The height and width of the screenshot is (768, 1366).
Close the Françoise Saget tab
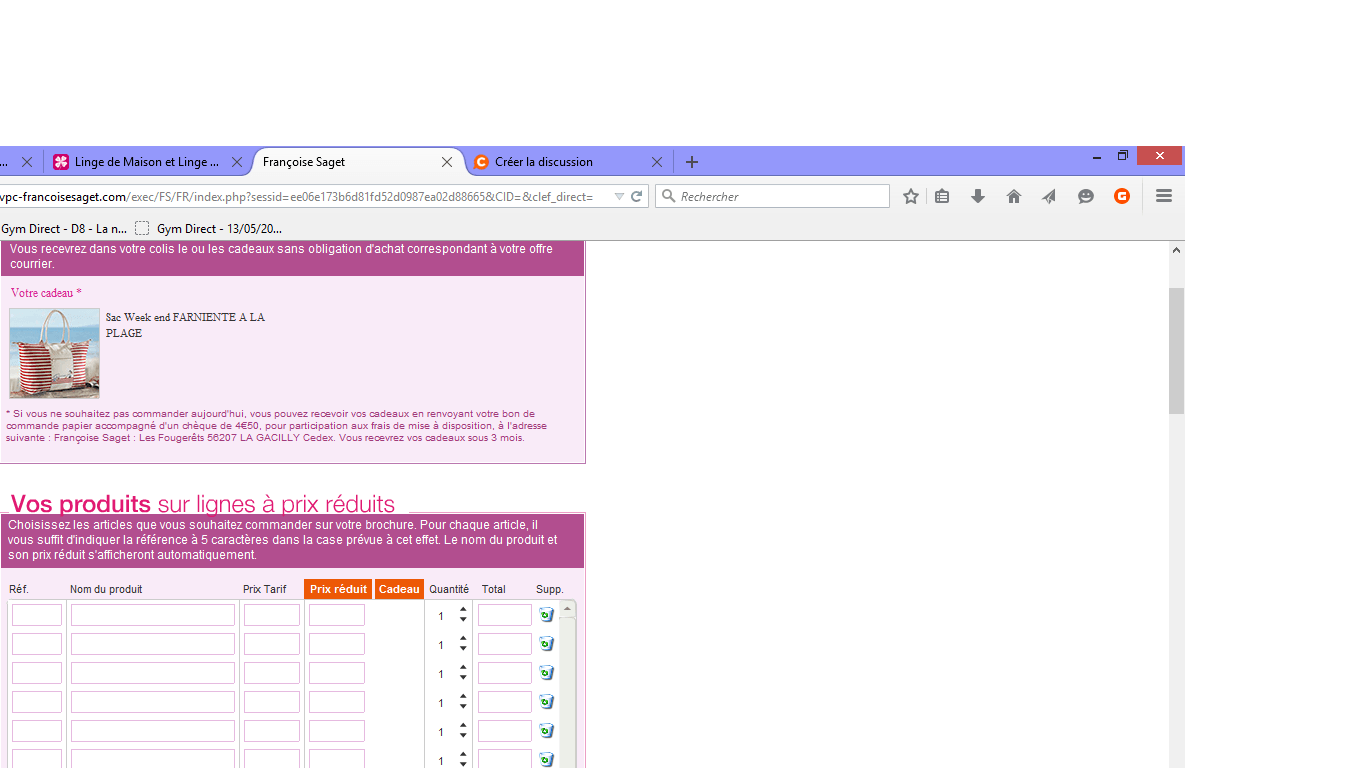[x=447, y=162]
